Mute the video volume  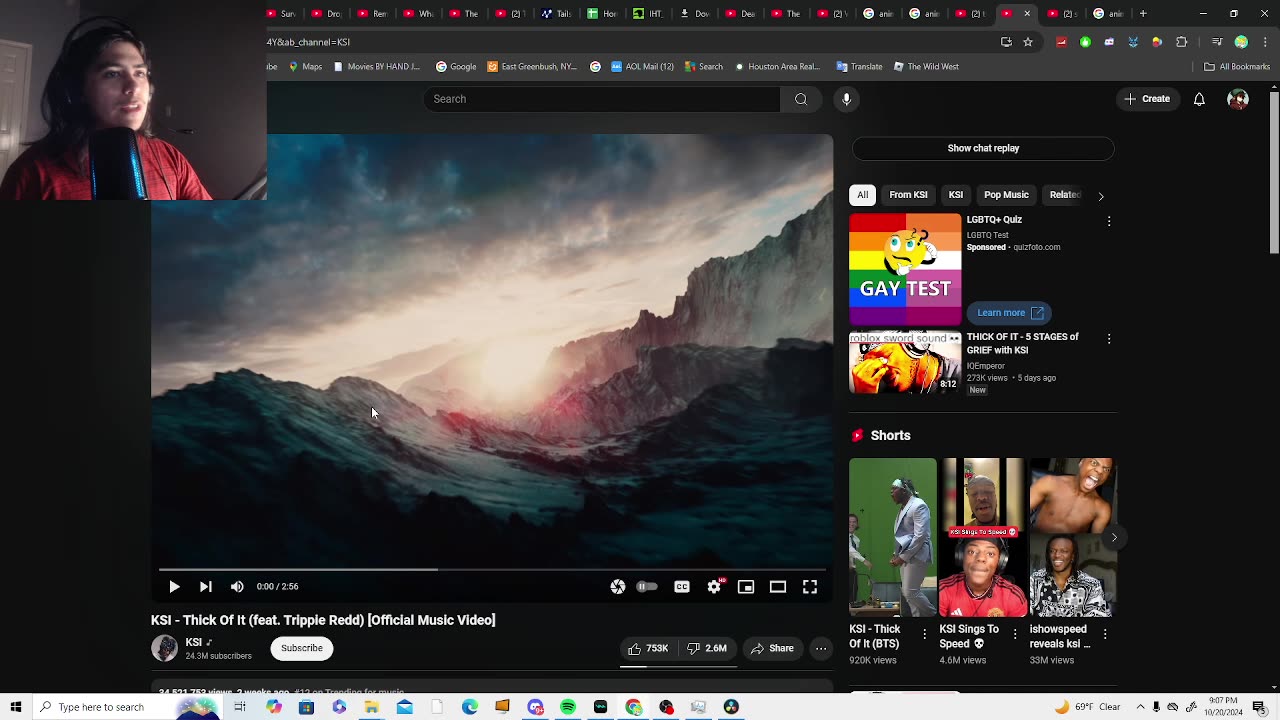[237, 587]
